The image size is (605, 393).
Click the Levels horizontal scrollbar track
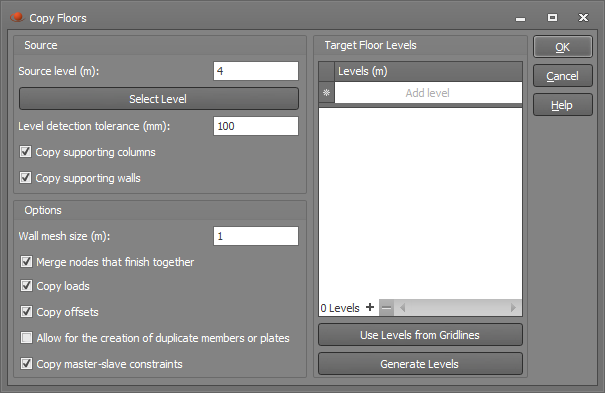pos(458,308)
